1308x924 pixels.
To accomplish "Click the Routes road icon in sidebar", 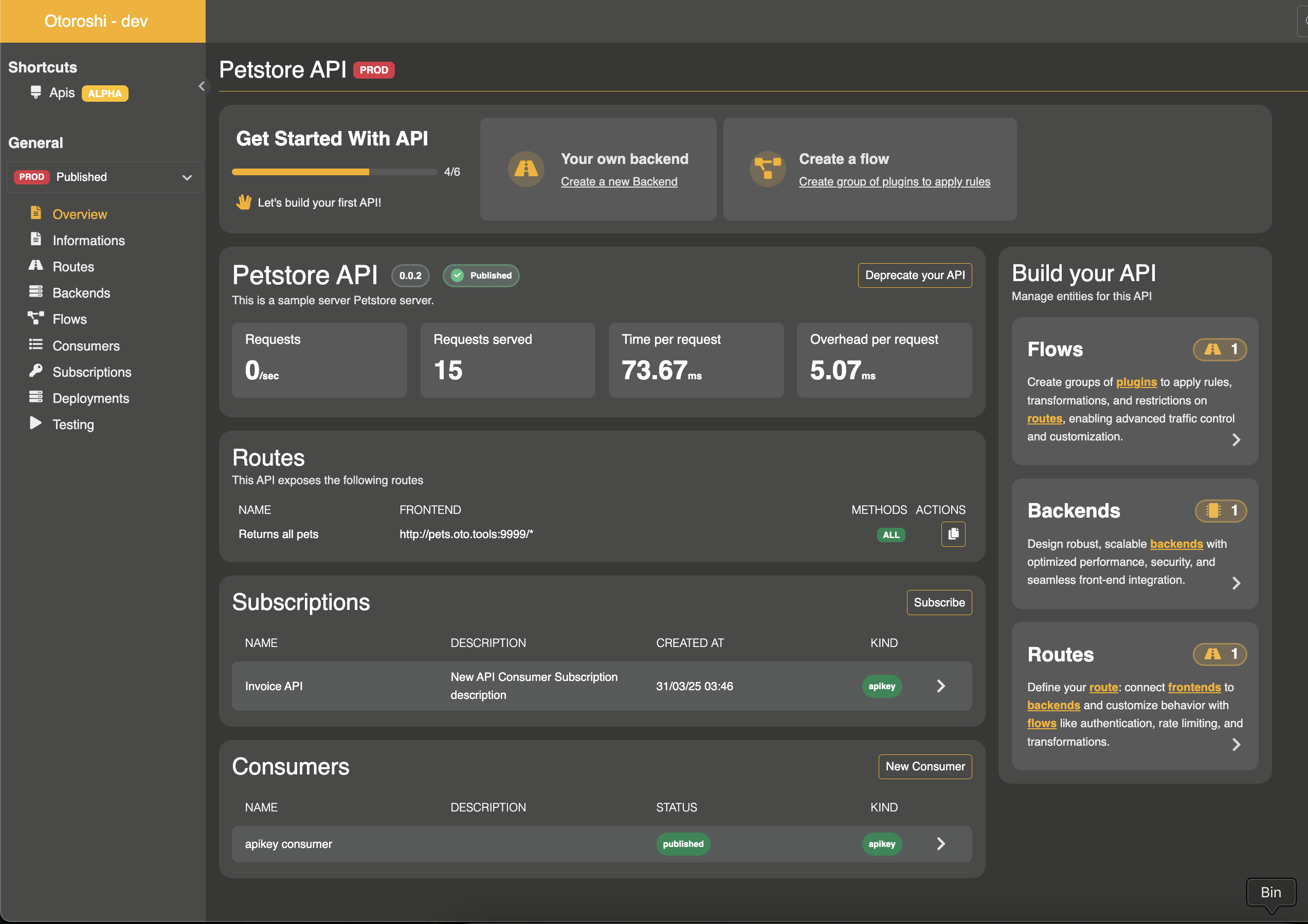I will (x=36, y=266).
